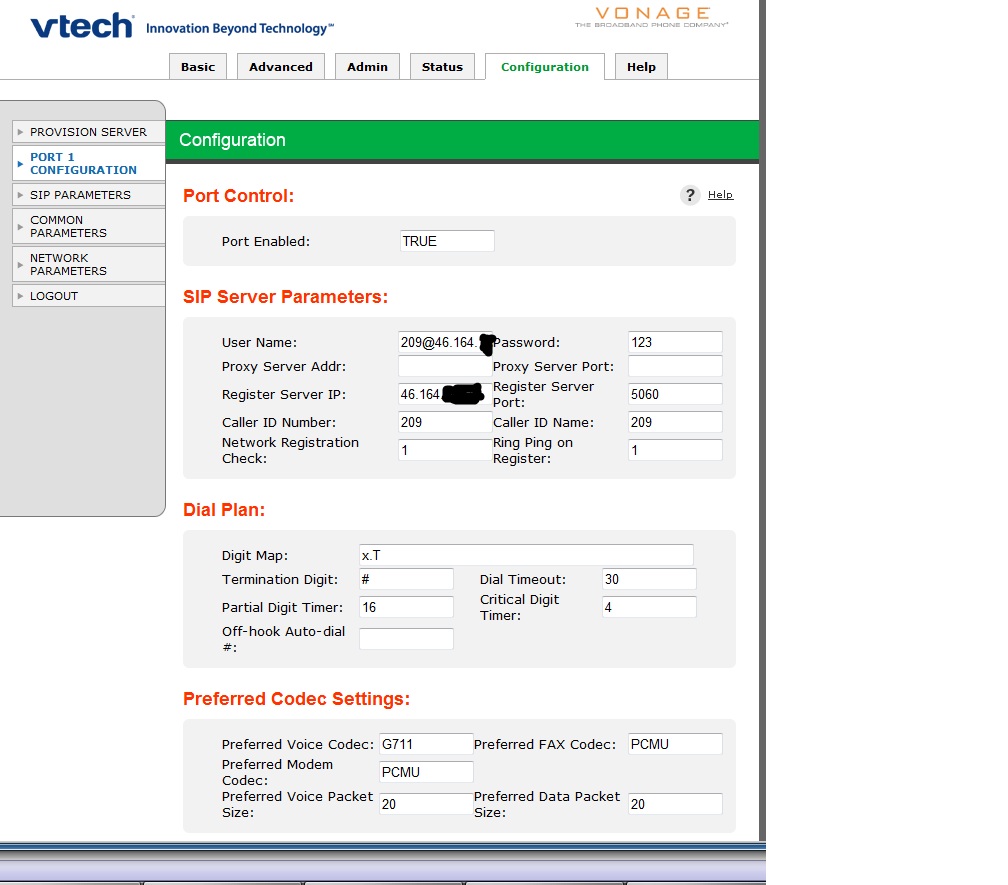
Task: Focus the Password input field
Action: tap(675, 342)
